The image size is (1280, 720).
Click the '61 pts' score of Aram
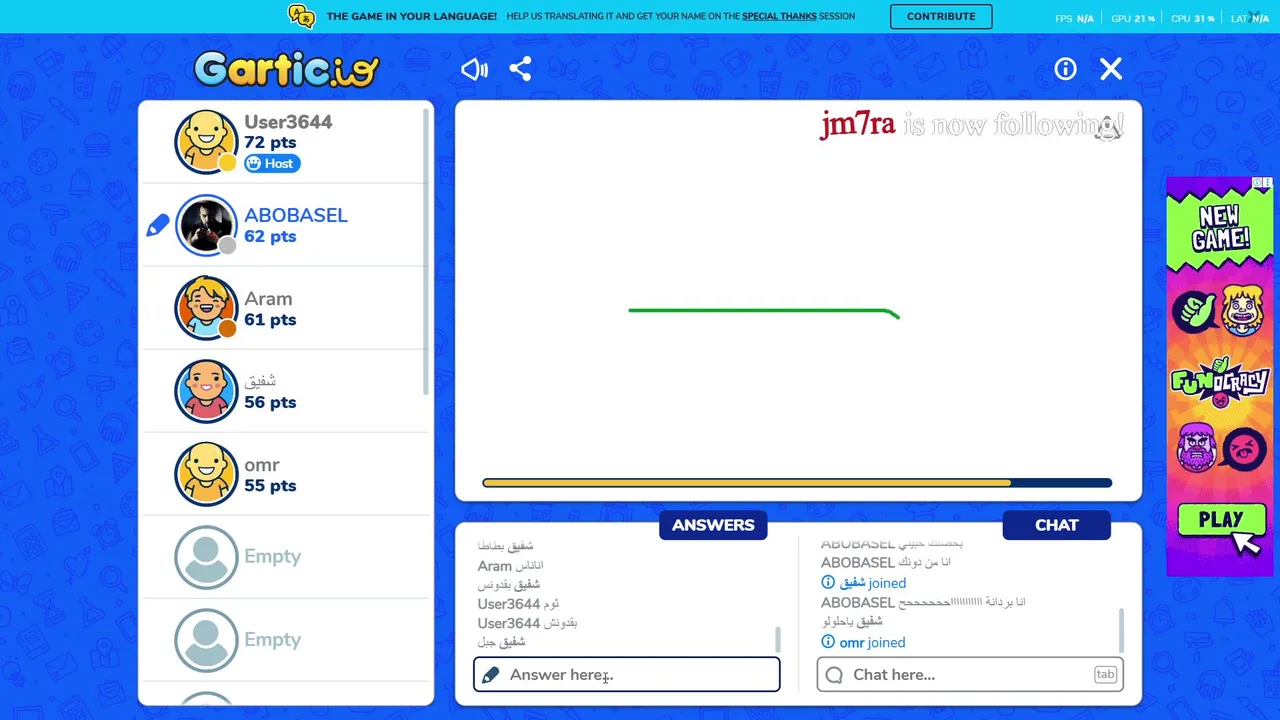(270, 319)
